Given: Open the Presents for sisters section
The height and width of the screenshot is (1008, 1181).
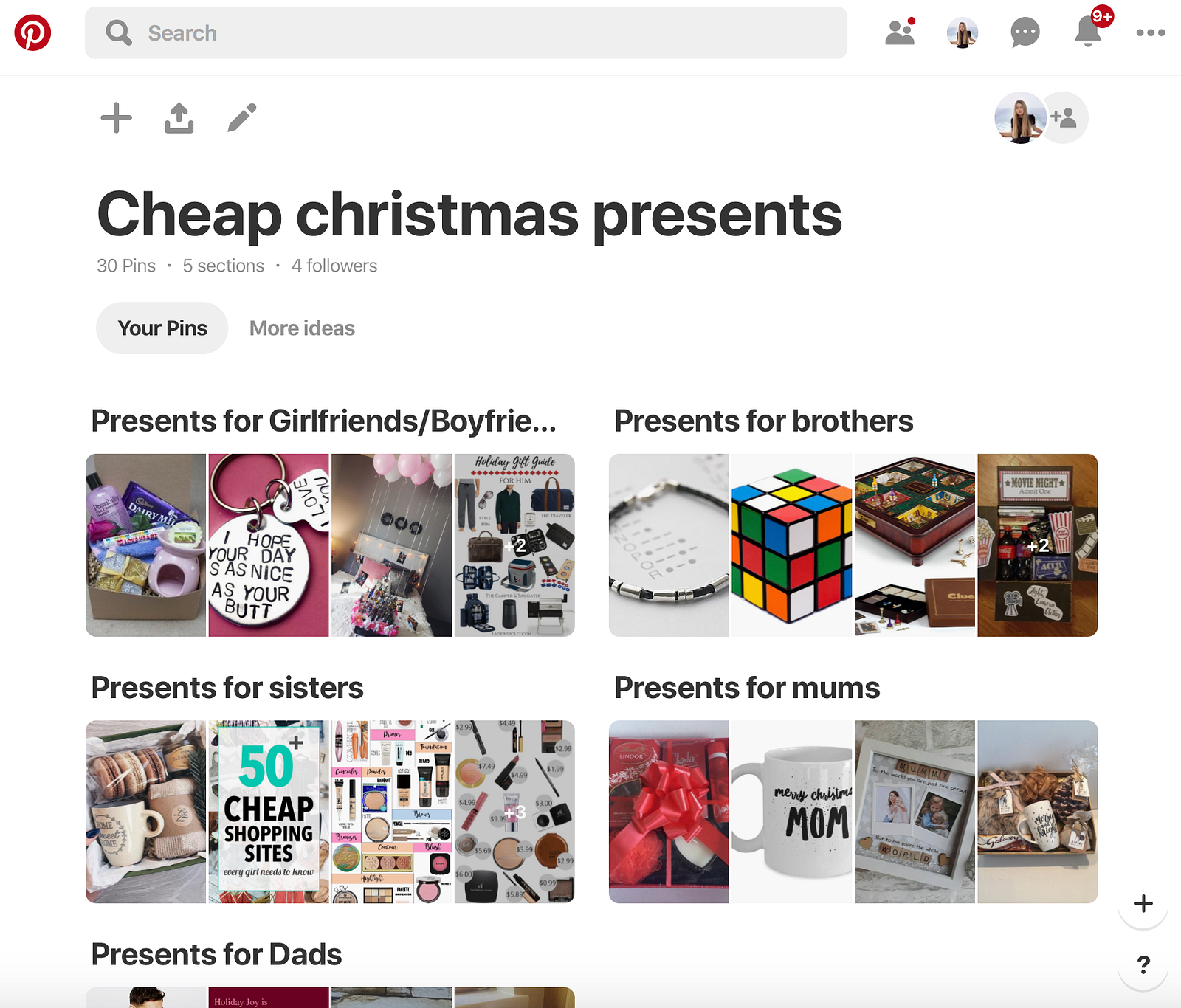Looking at the screenshot, I should [x=227, y=688].
